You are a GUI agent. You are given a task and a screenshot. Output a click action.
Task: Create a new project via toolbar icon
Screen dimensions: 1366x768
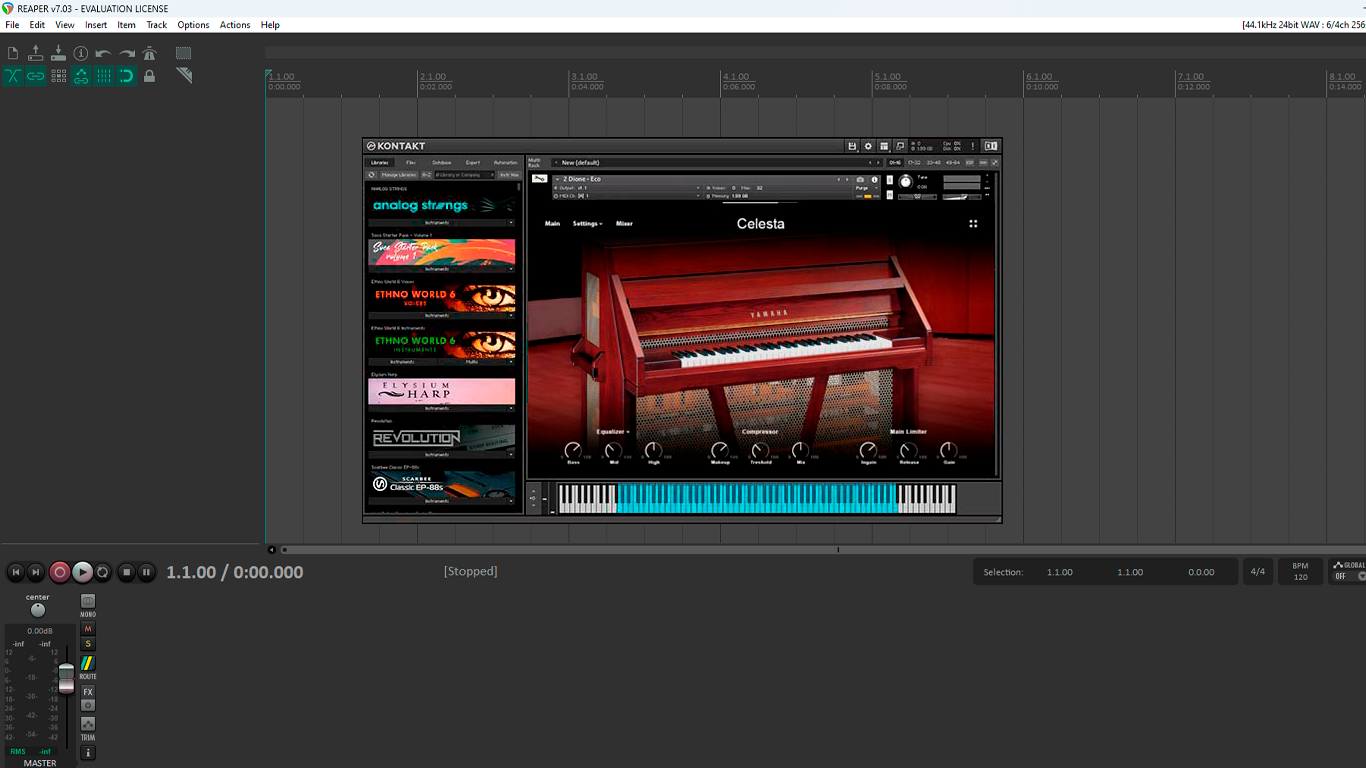coord(13,53)
